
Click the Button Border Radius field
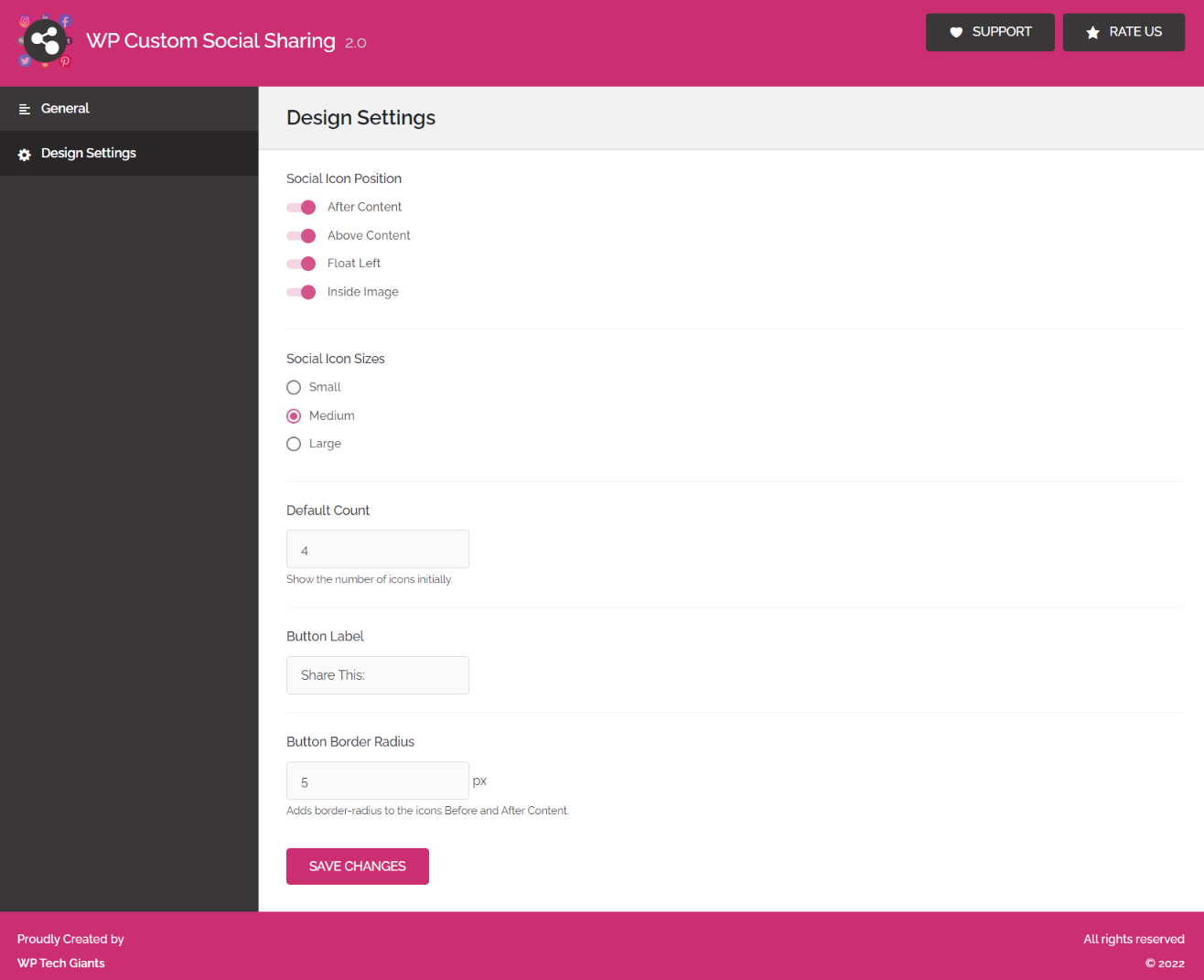[378, 781]
